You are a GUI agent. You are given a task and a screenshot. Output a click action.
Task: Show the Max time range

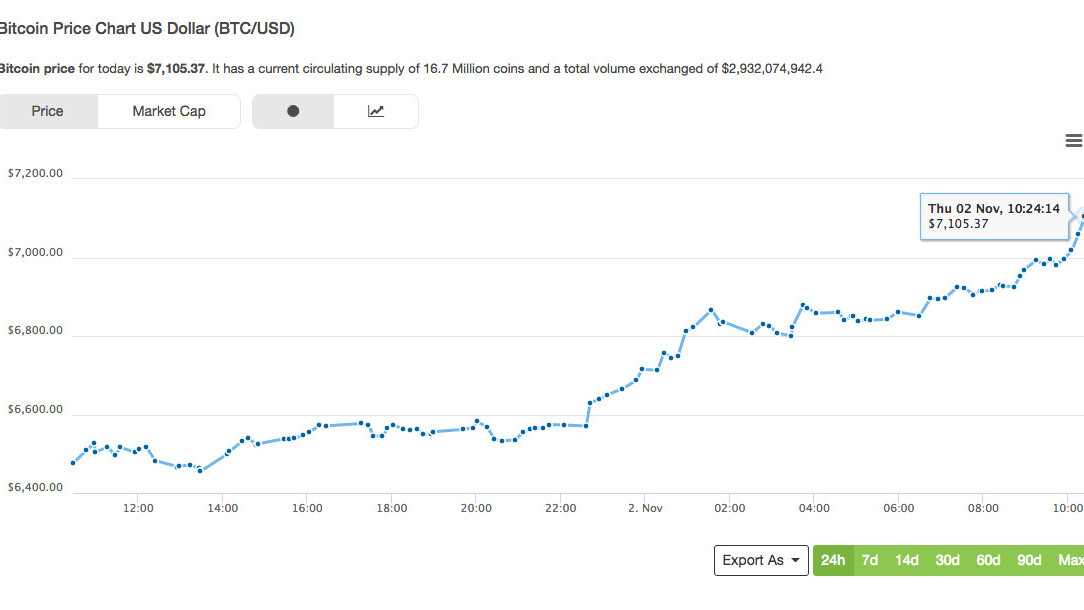point(1070,560)
